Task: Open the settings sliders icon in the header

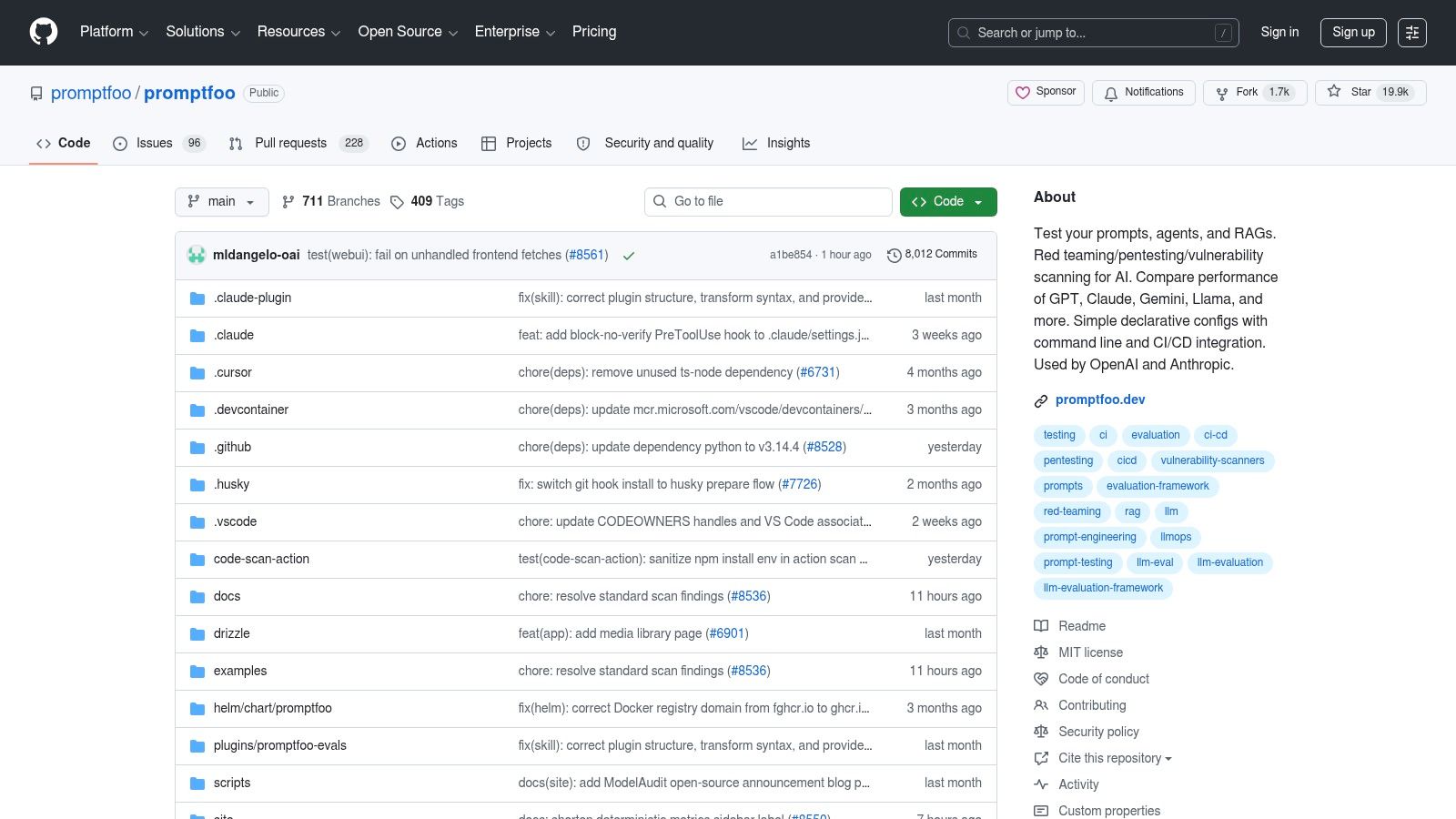Action: pos(1412,33)
